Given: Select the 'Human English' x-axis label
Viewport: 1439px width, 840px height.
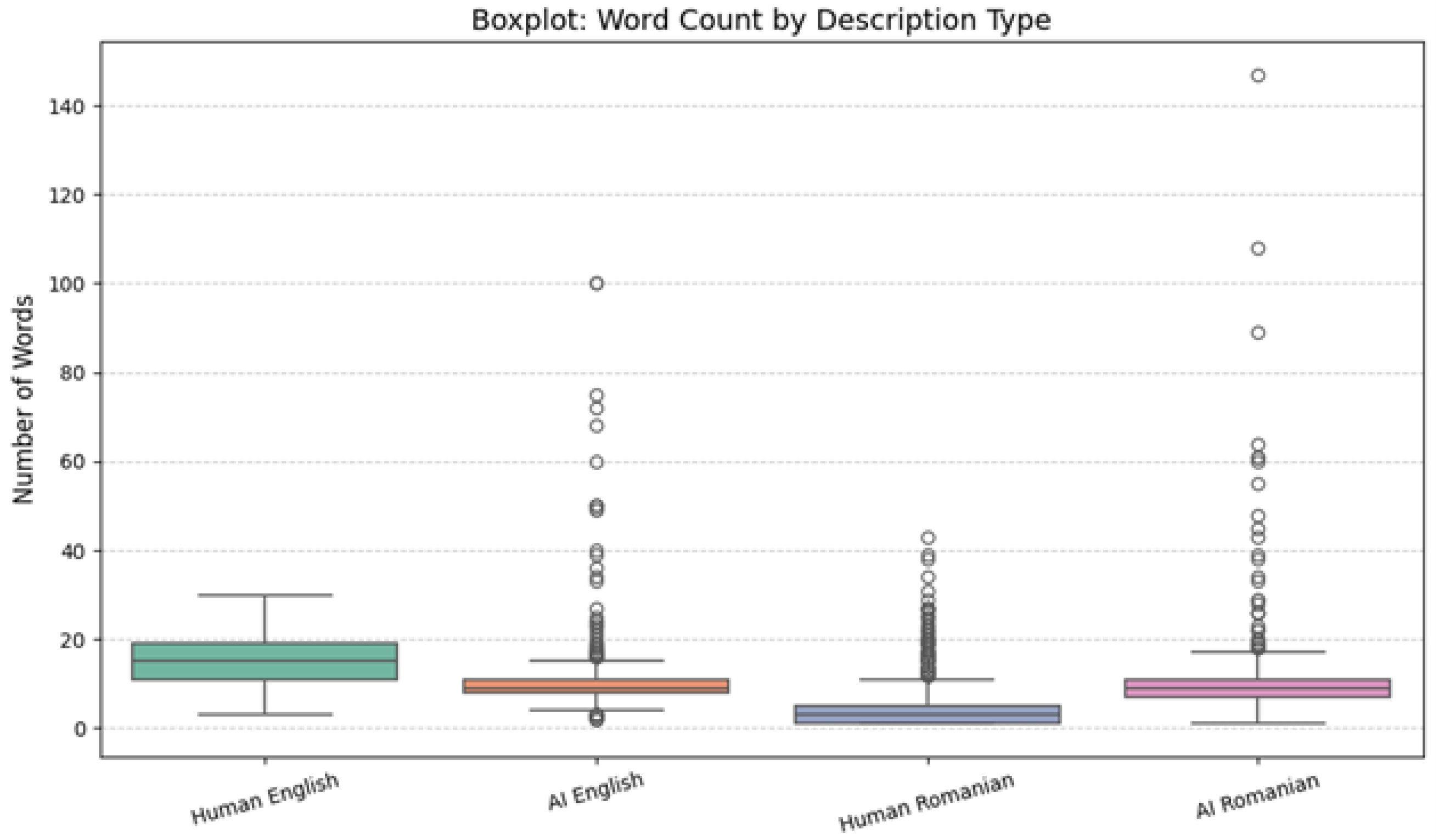Looking at the screenshot, I should (265, 799).
